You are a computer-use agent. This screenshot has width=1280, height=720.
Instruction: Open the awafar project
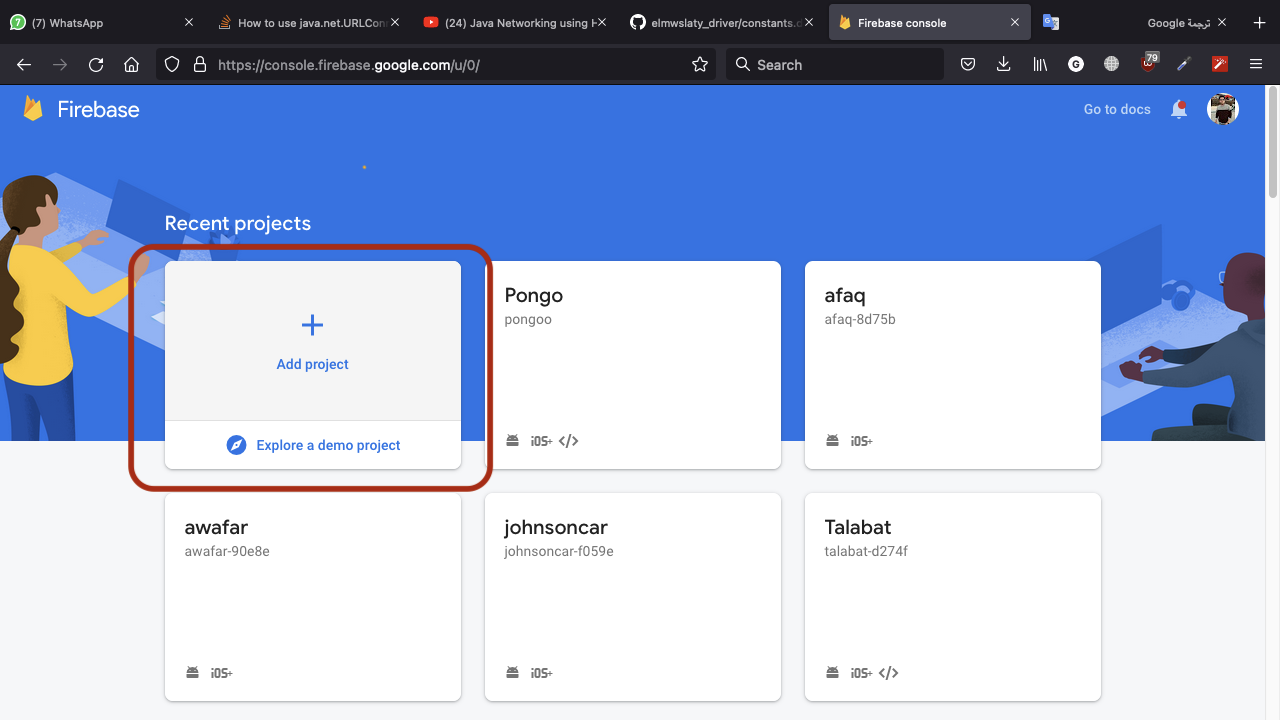coord(313,597)
